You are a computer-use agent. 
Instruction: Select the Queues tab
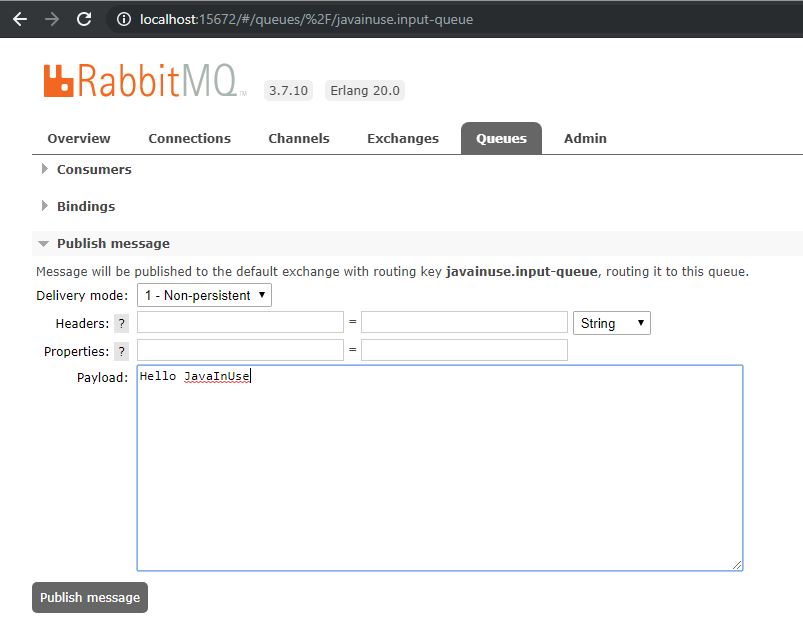501,138
